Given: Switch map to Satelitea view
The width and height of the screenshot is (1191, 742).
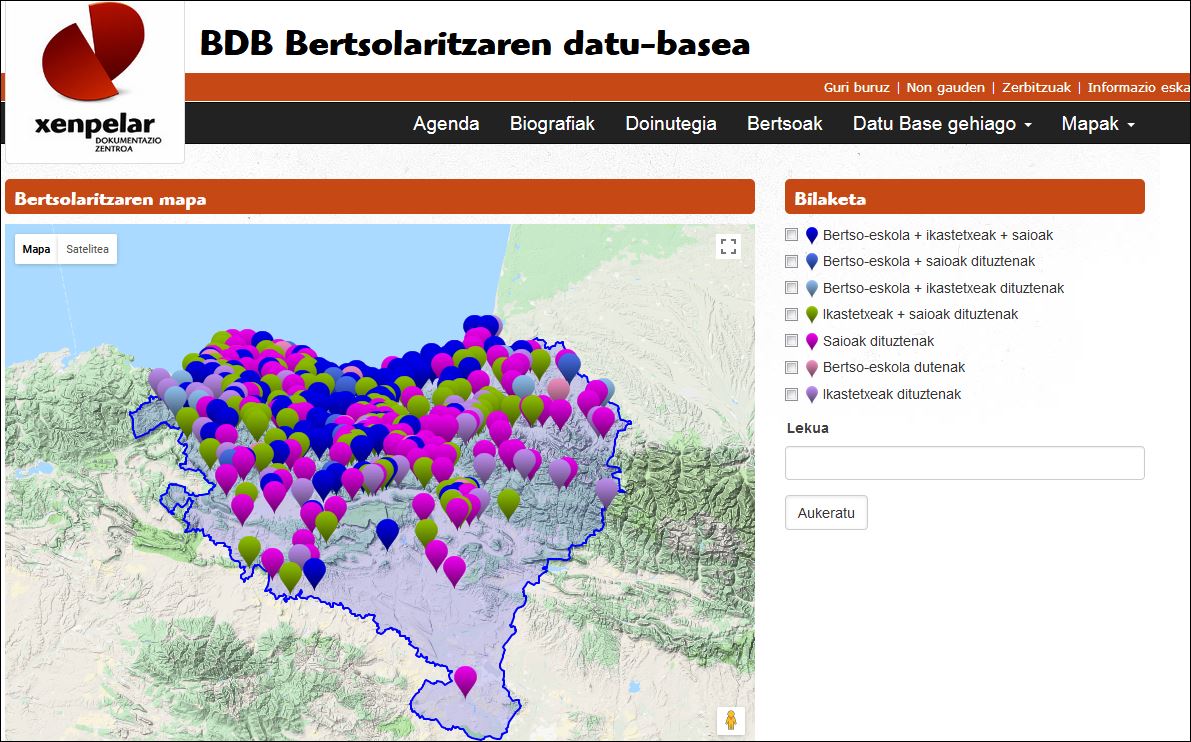Looking at the screenshot, I should [87, 249].
